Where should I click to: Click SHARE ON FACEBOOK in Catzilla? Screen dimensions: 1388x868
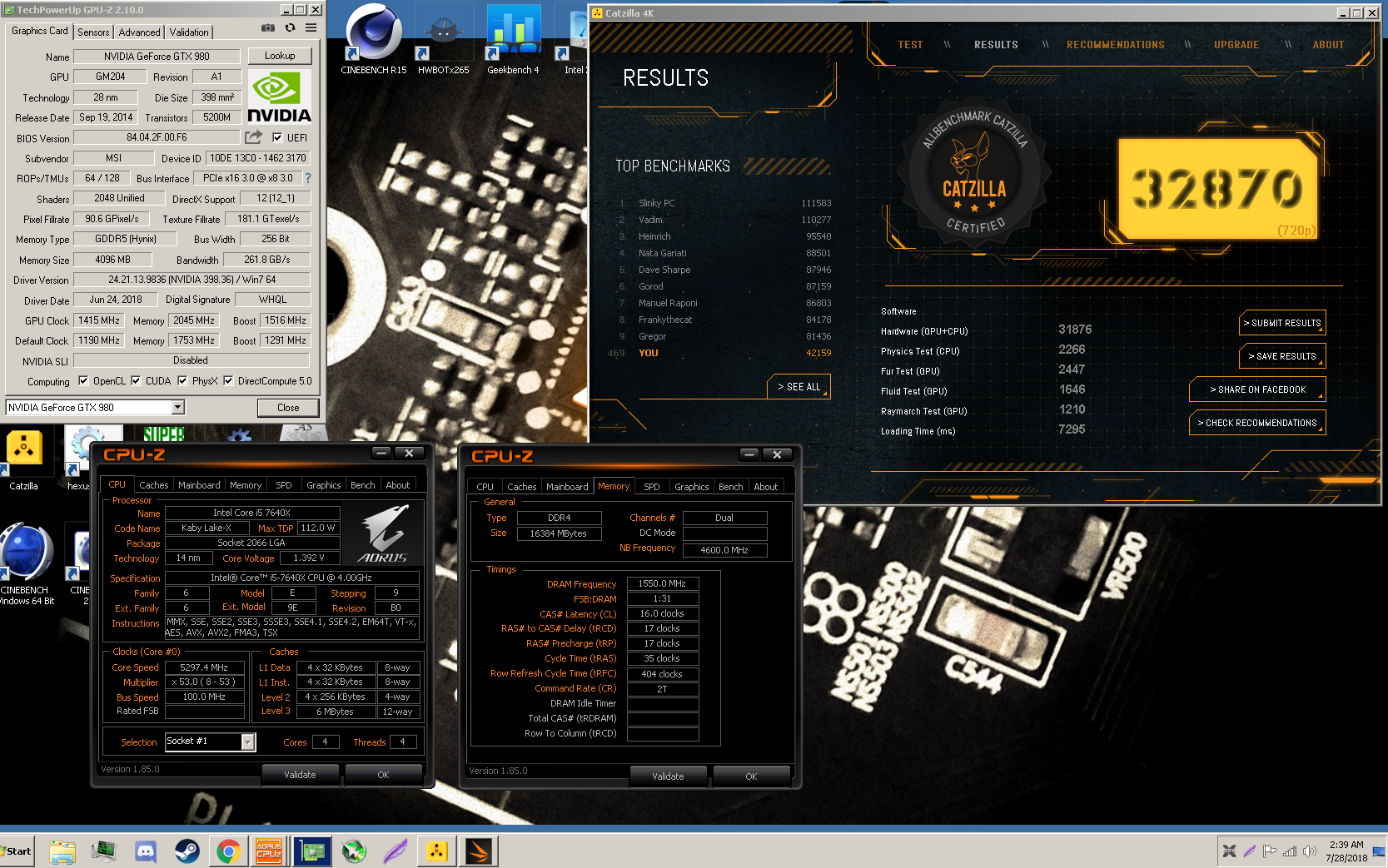(x=1257, y=389)
